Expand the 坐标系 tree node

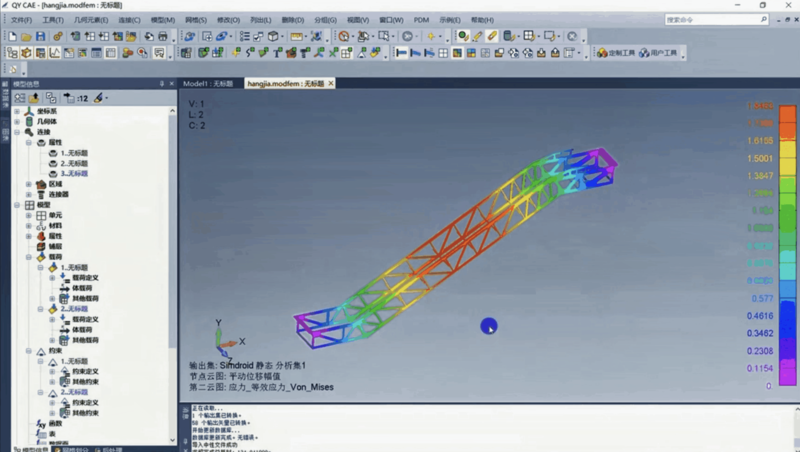(x=16, y=111)
